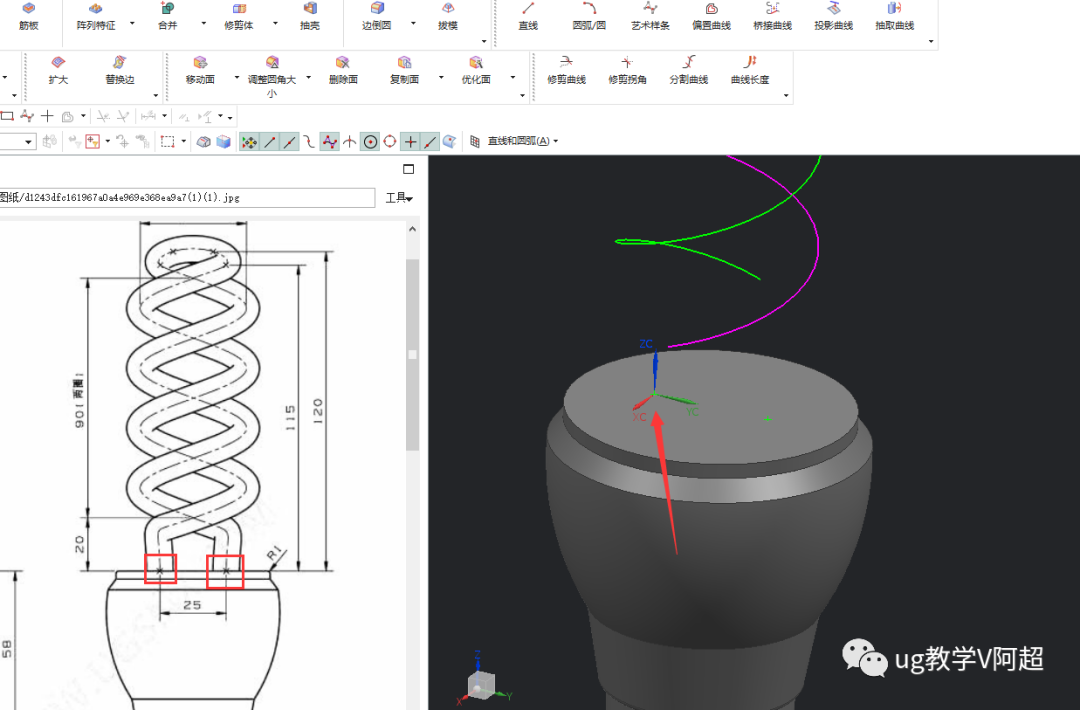The height and width of the screenshot is (710, 1080).
Task: Click the wireframe display style icon
Action: (x=203, y=142)
